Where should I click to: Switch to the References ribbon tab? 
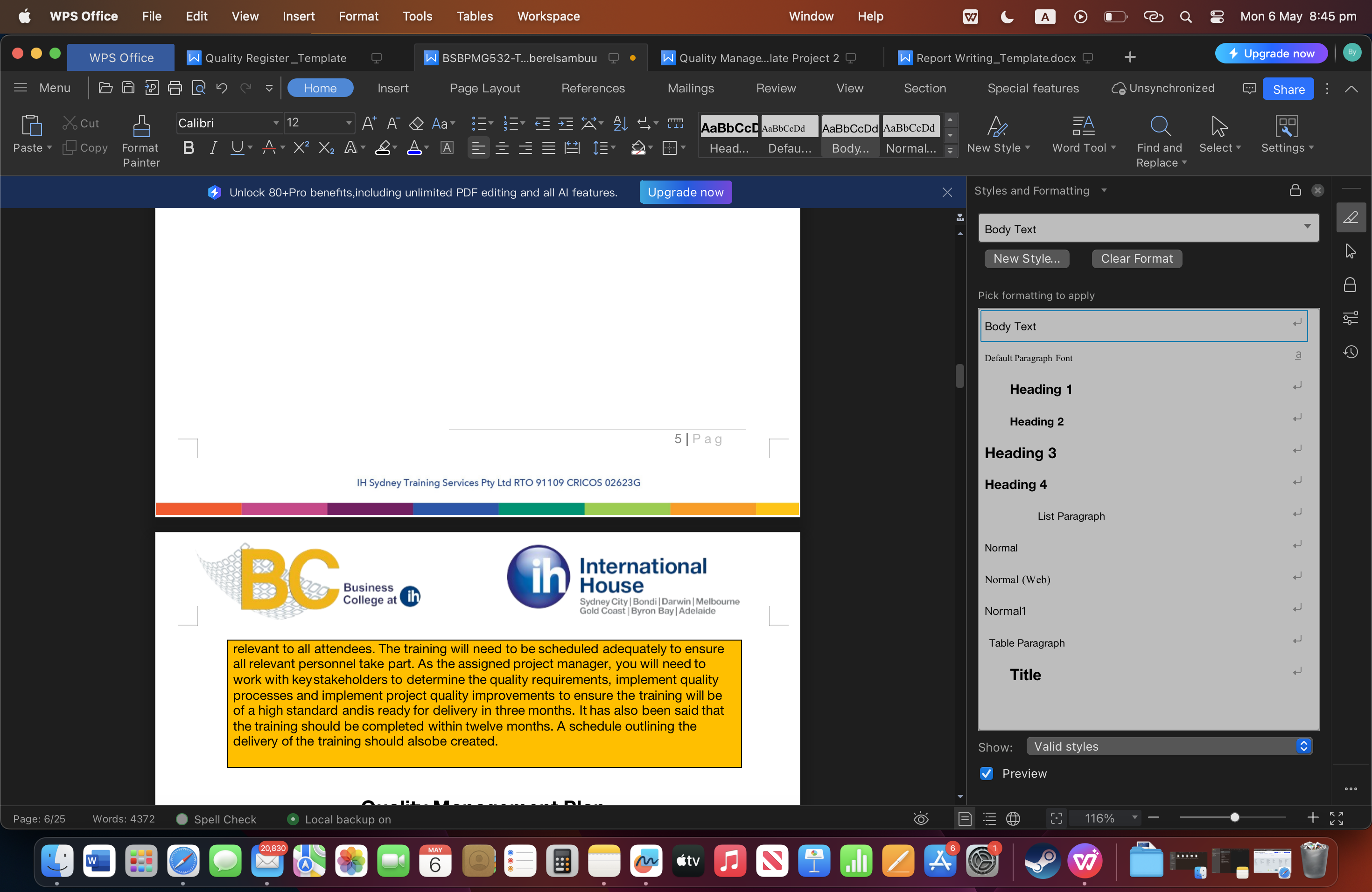coord(593,88)
